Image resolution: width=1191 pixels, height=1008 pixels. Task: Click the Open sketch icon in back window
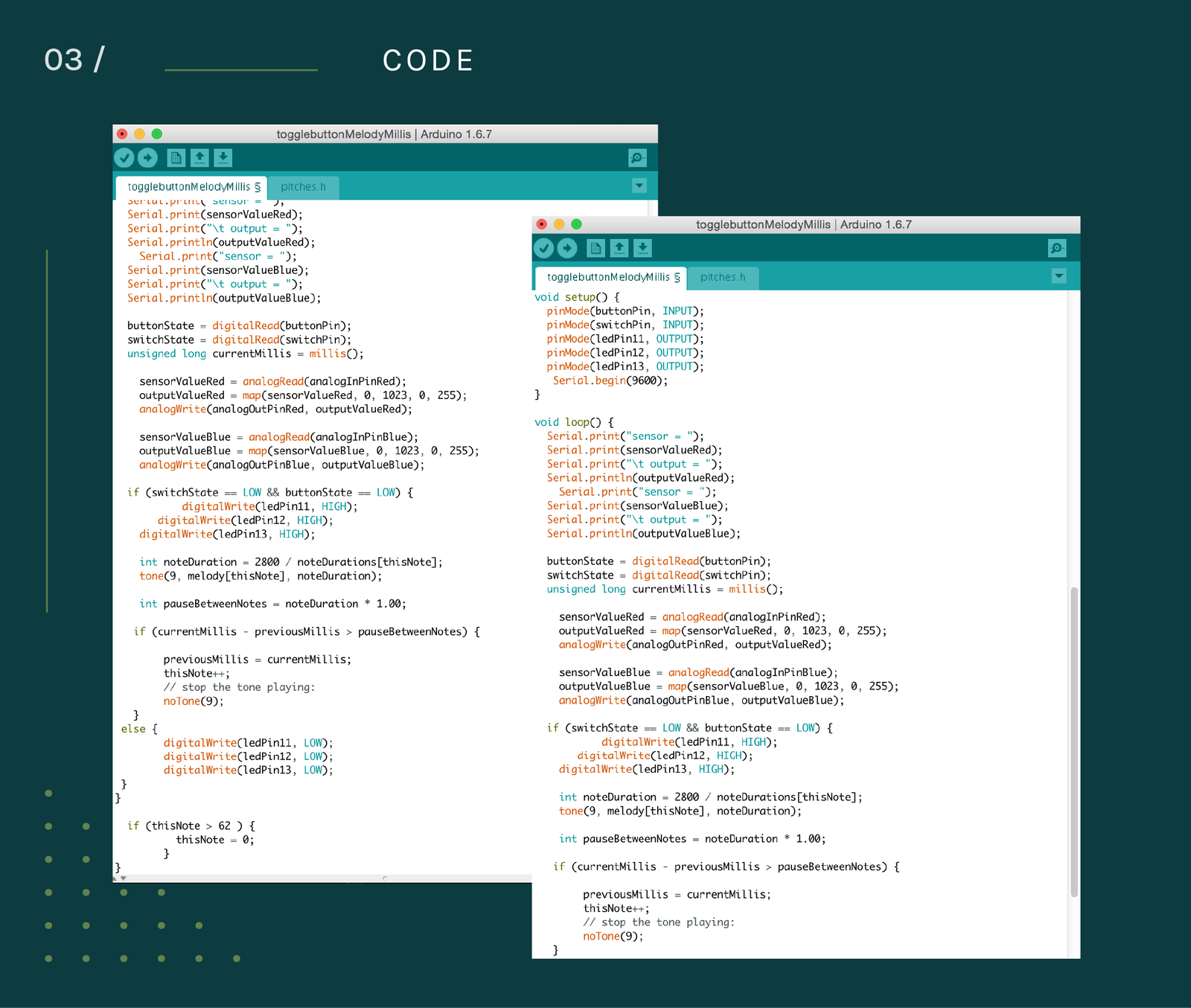(199, 158)
